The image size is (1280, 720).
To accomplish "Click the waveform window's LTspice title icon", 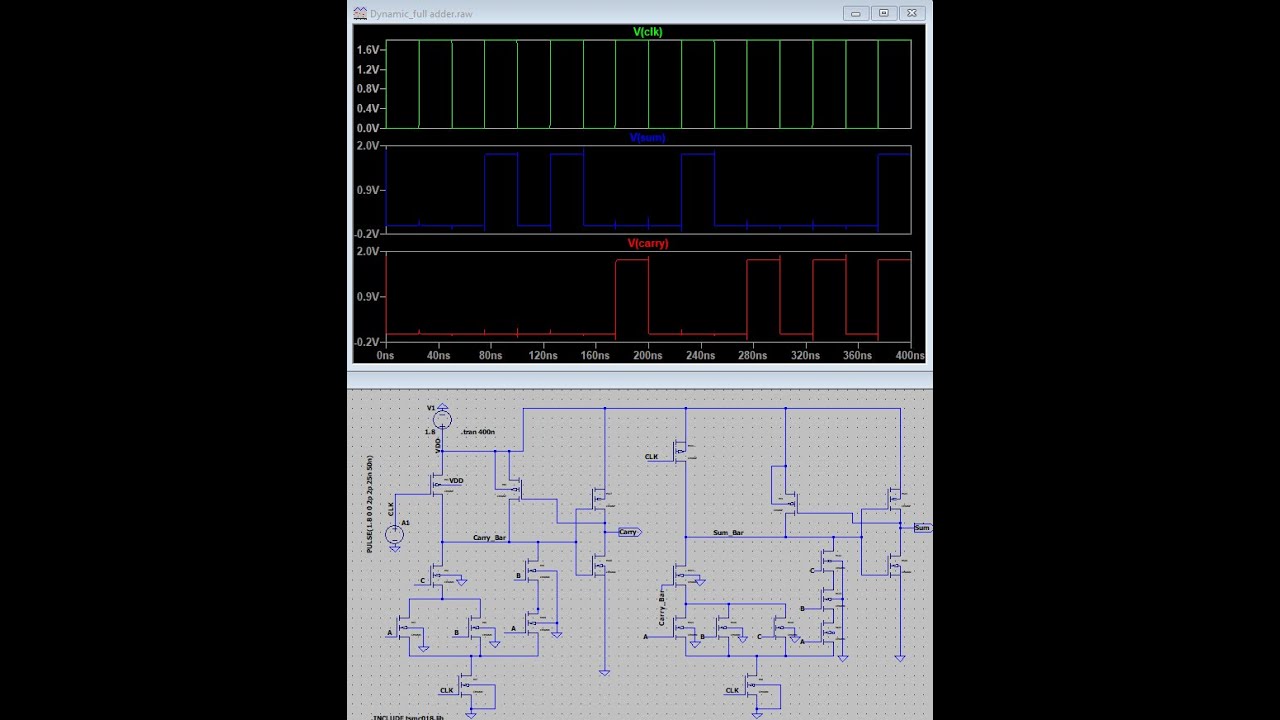I will (360, 13).
